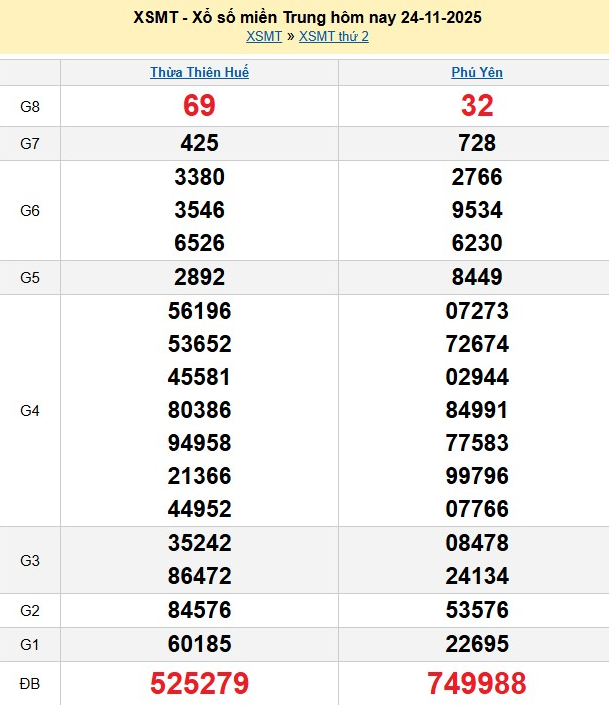Select the G8 result 69
Image resolution: width=609 pixels, height=705 pixels.
pos(199,106)
